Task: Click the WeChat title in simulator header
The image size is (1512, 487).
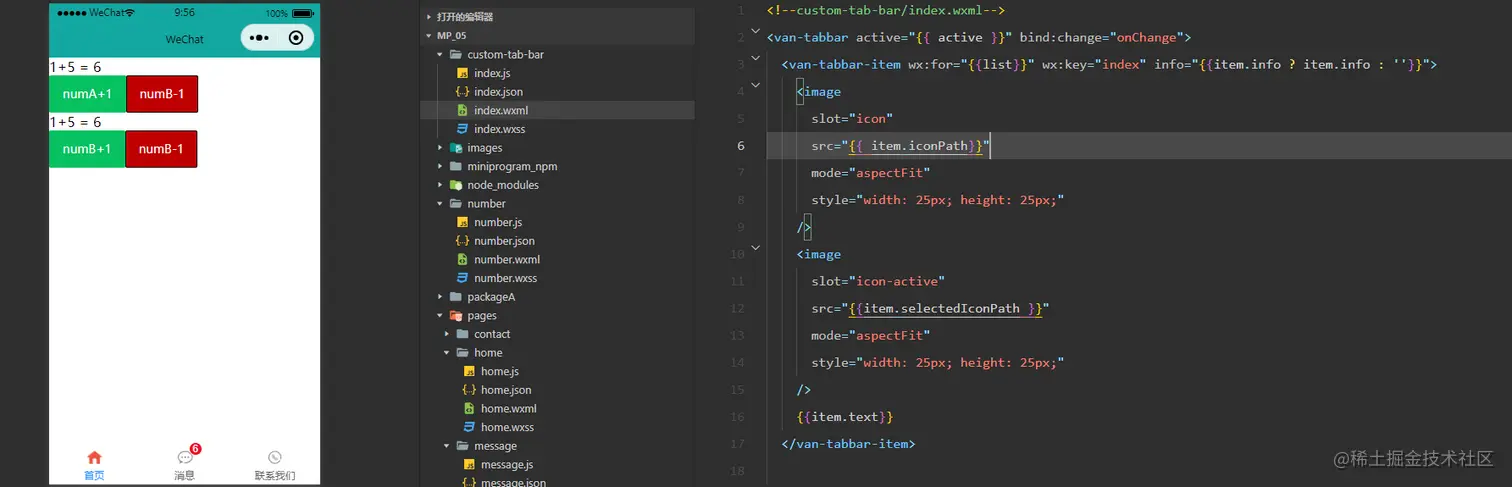Action: tap(184, 39)
